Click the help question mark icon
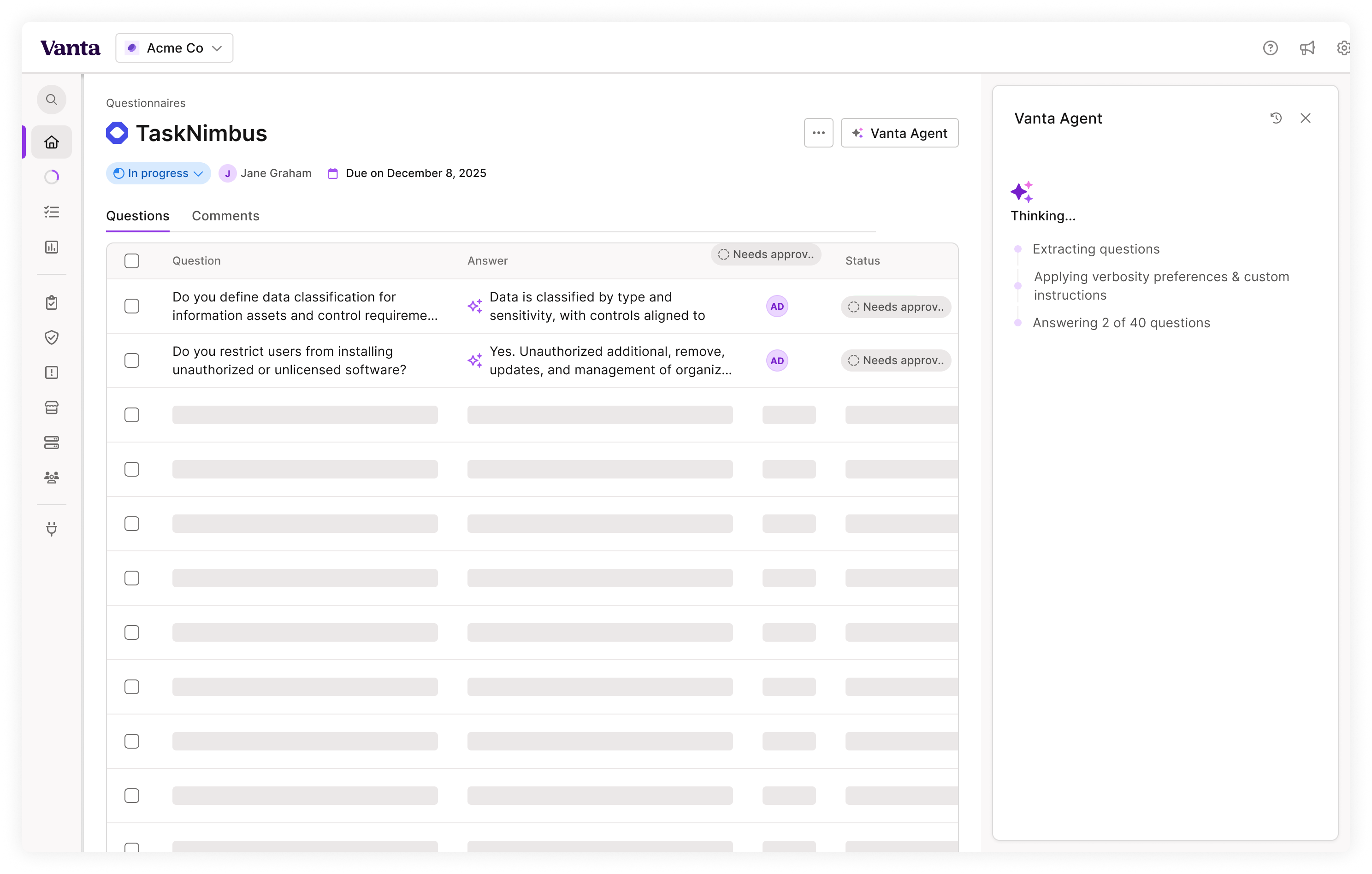 [x=1270, y=48]
